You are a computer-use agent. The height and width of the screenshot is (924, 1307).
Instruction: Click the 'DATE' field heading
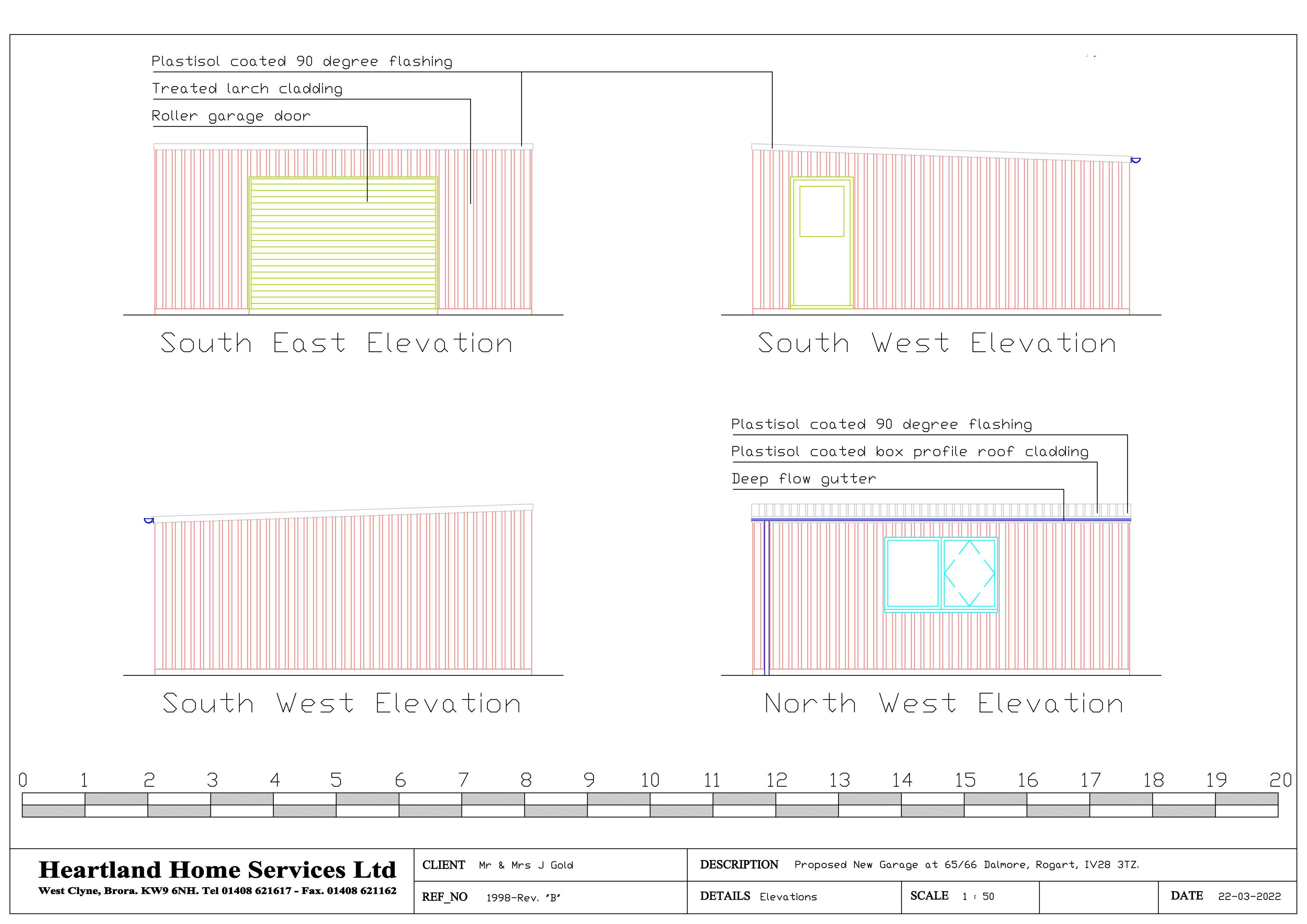pos(1186,896)
